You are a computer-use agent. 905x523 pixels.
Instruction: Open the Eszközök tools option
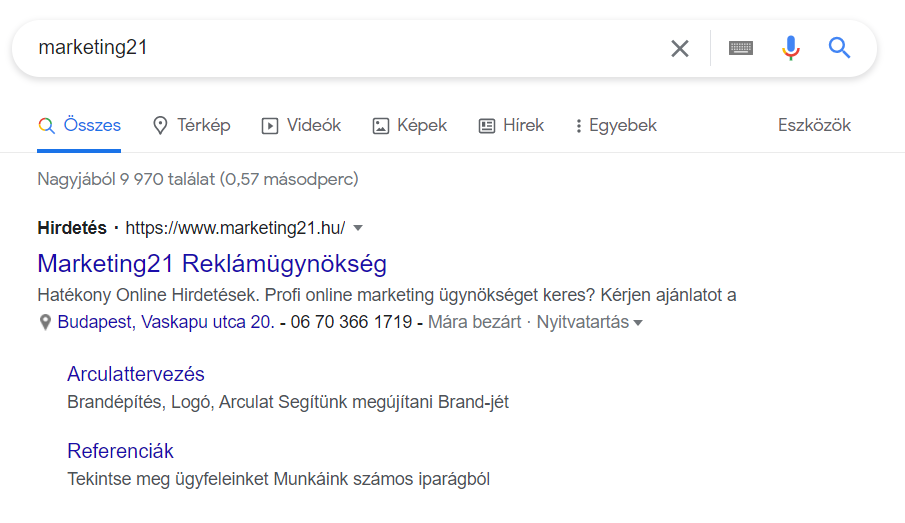(814, 125)
